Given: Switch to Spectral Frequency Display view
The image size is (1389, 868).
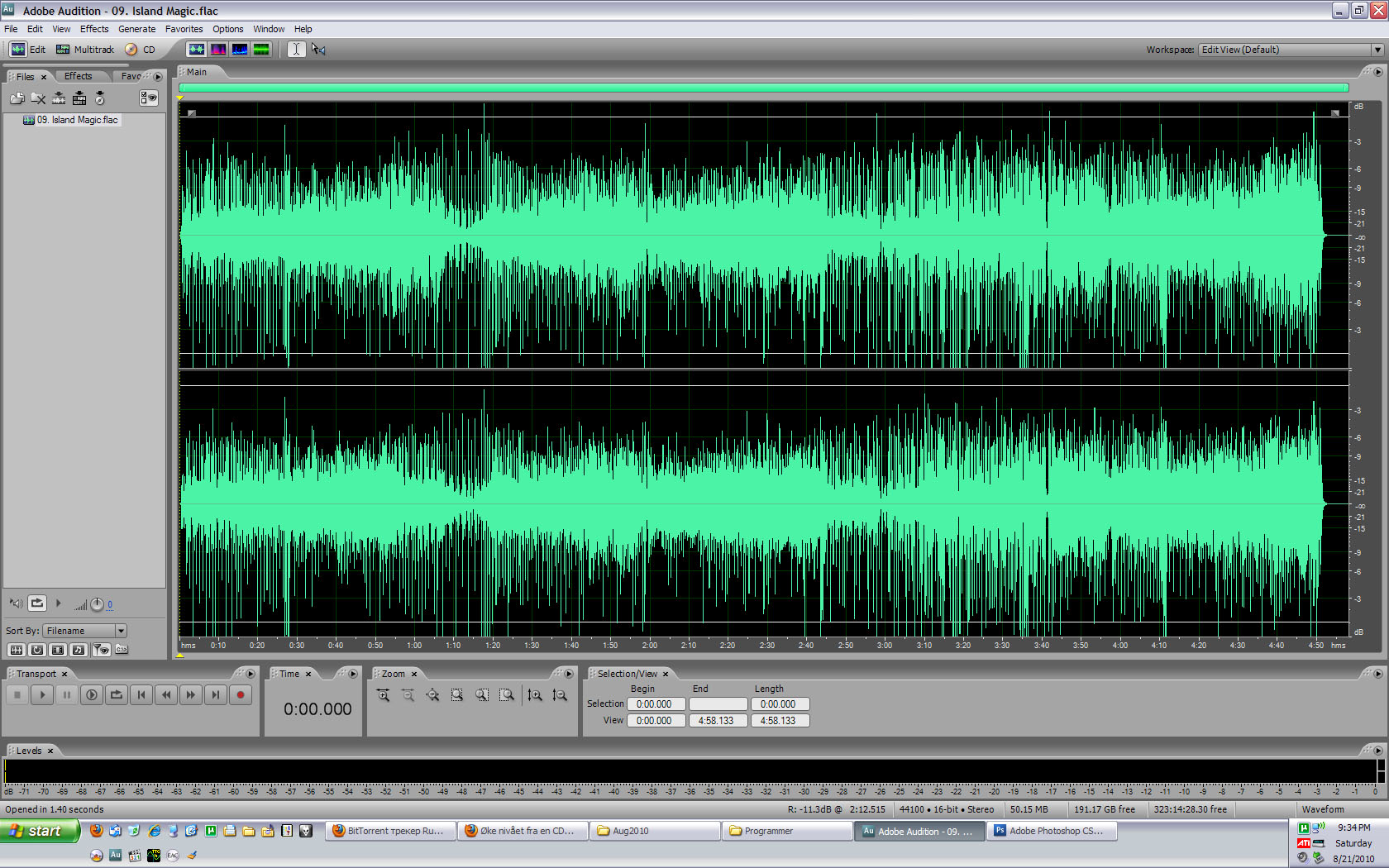Looking at the screenshot, I should (218, 50).
